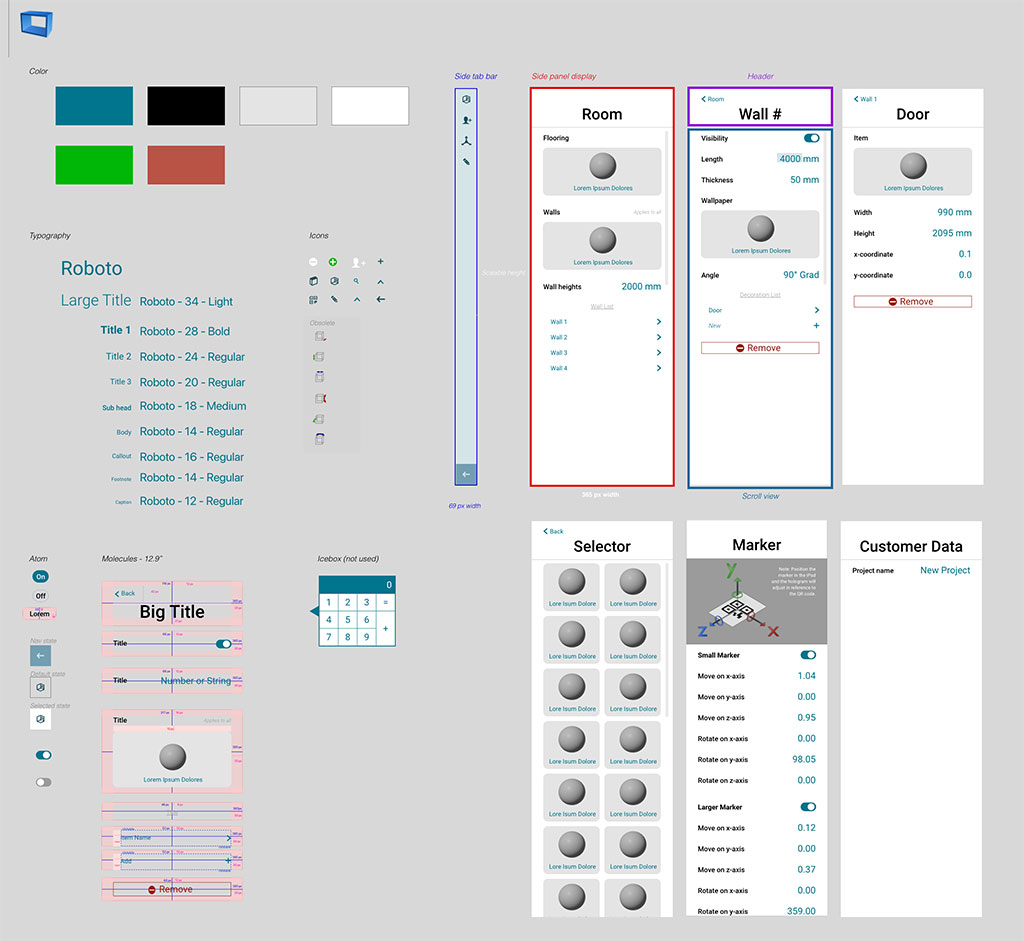Screen dimensions: 1024x941
Task: Select the add-person icon in the side tab bar
Action: coord(465,120)
